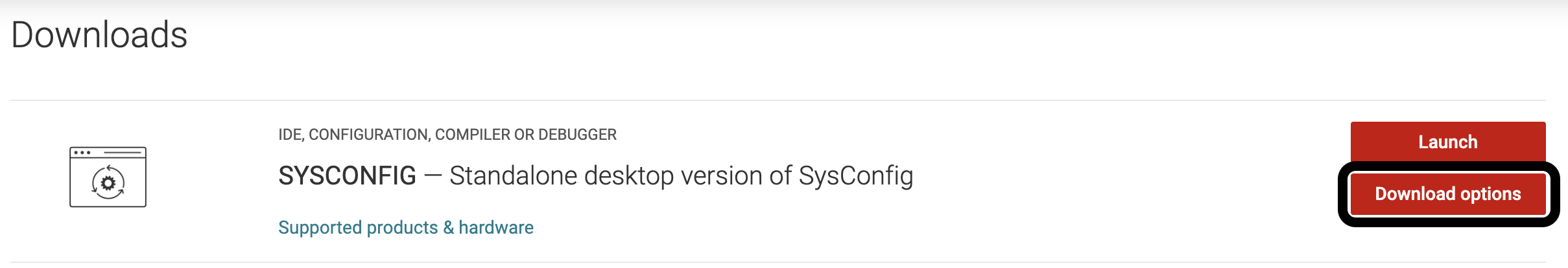Click the SysConfig word ending the title

pyautogui.click(x=855, y=176)
